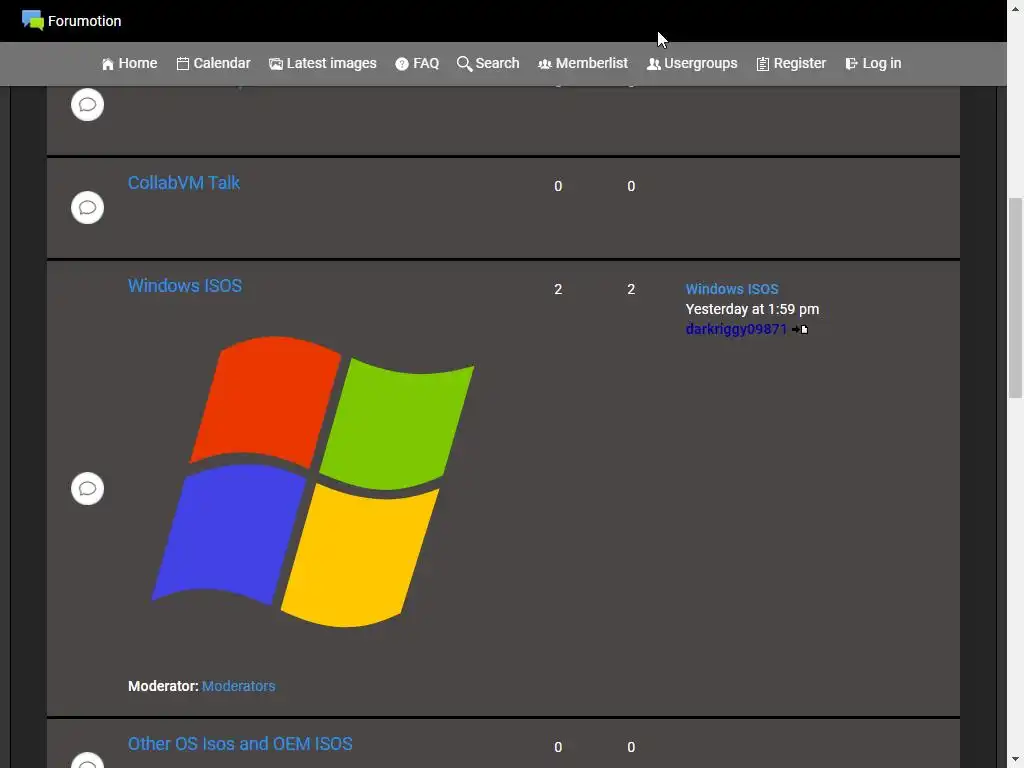Click the topmost forum speech bubble icon
Viewport: 1024px width, 768px height.
click(x=88, y=104)
